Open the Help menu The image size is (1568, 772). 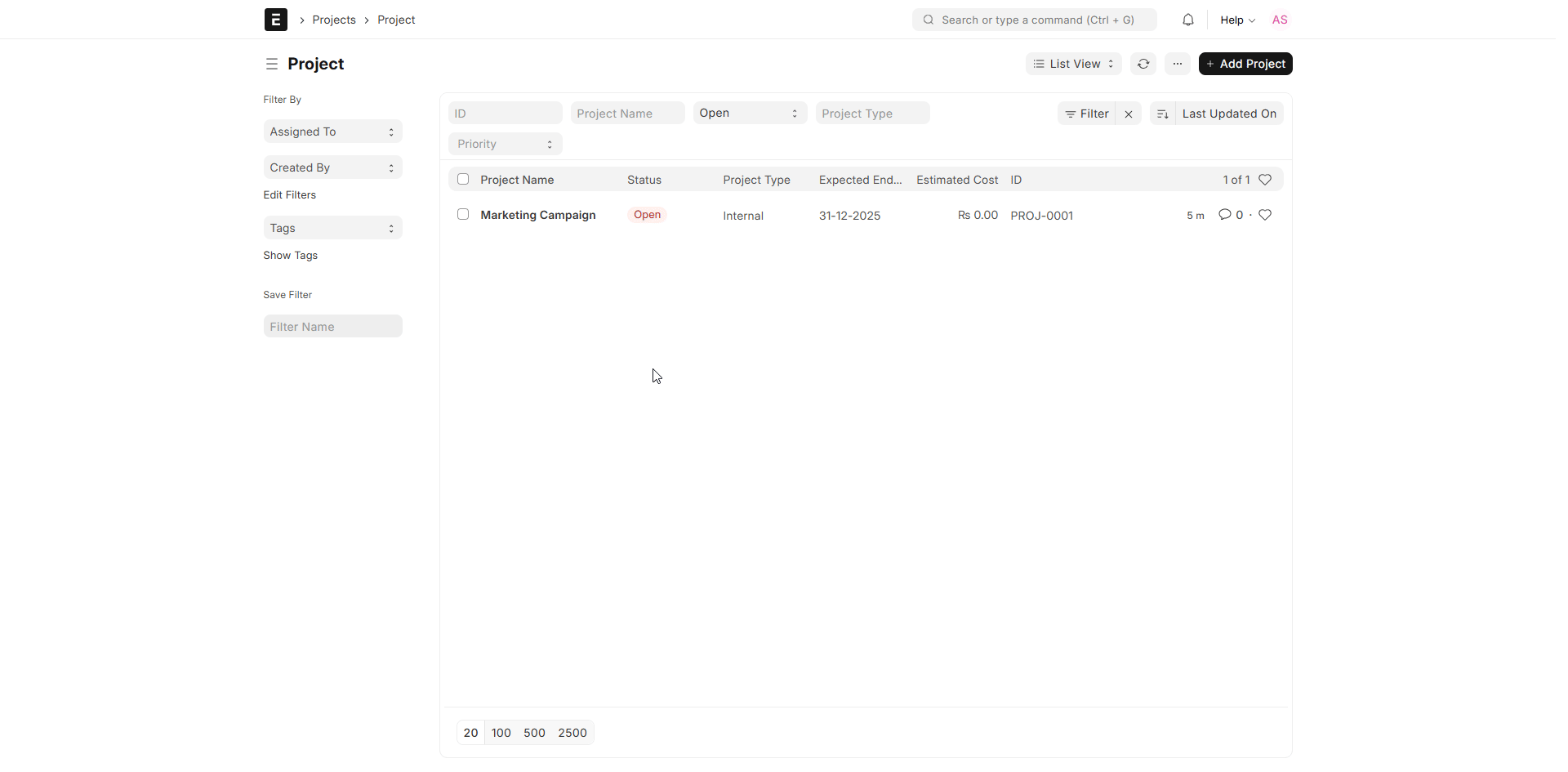click(x=1236, y=20)
